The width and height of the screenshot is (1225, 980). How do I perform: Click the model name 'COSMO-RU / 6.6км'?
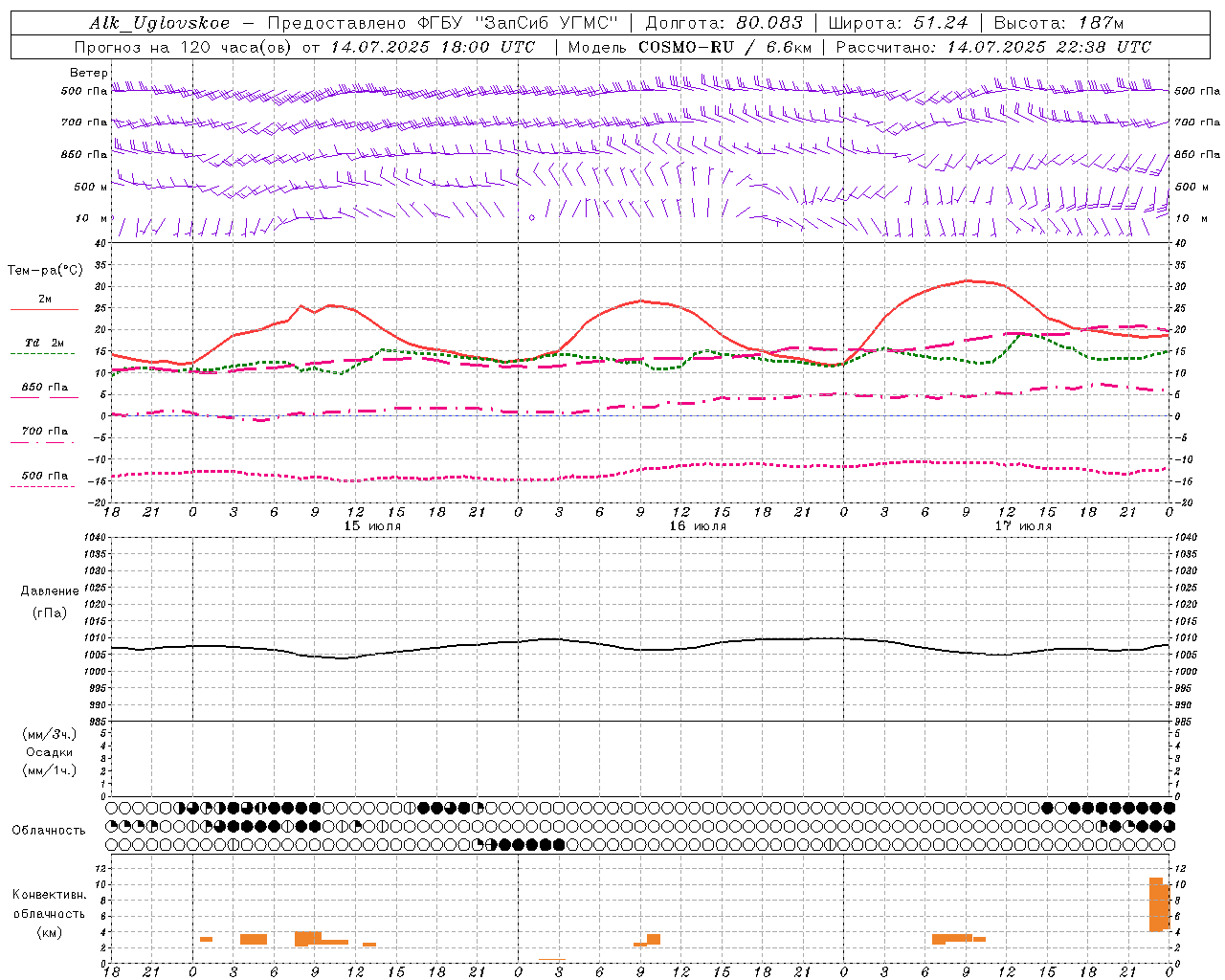click(x=724, y=47)
